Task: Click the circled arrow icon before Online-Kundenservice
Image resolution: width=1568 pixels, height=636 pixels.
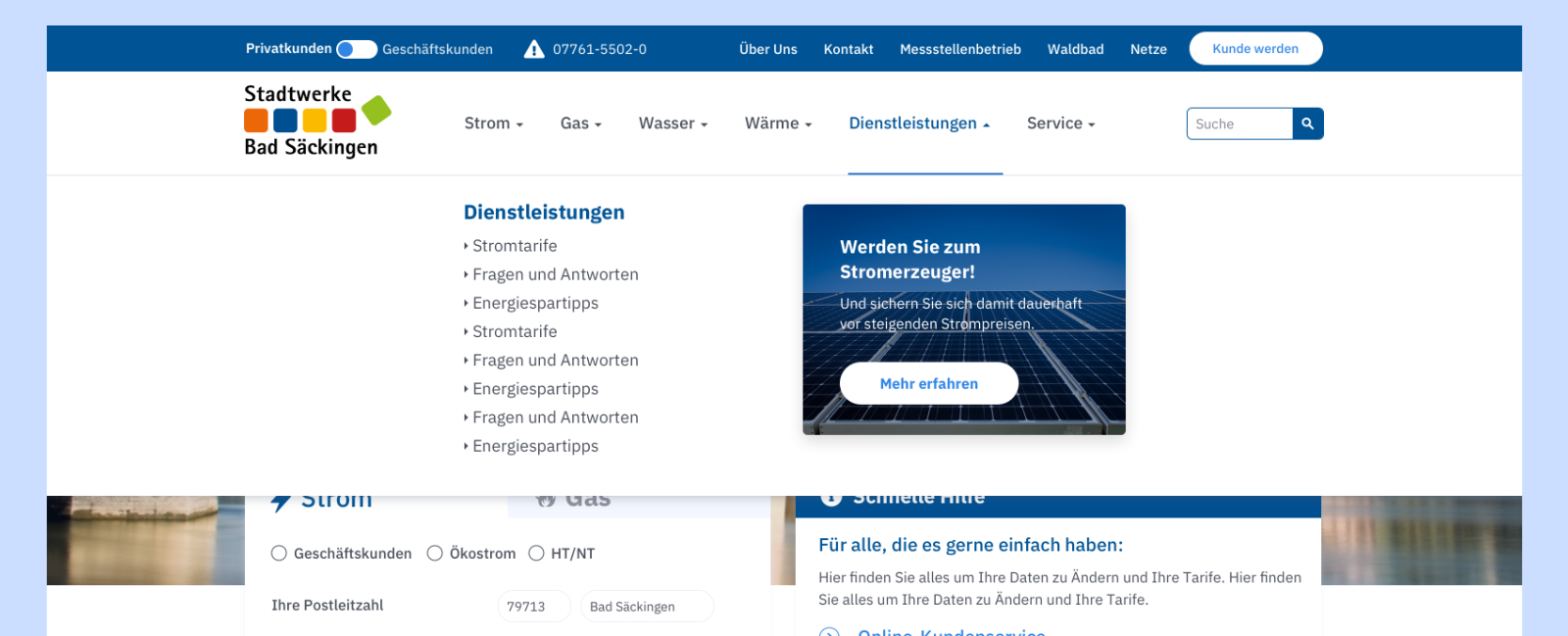Action: (x=829, y=632)
